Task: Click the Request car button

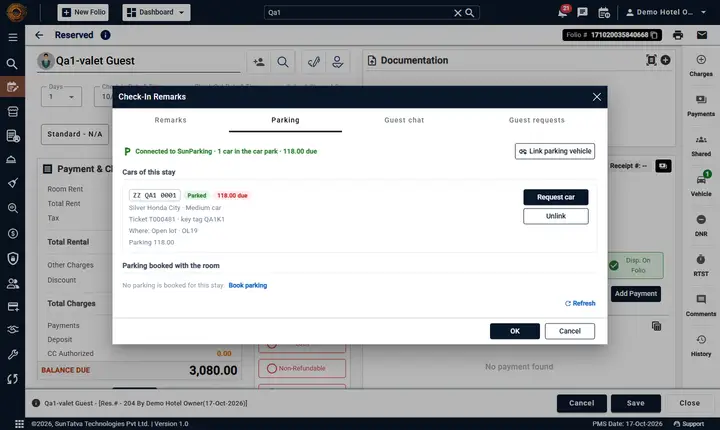Action: [x=556, y=197]
